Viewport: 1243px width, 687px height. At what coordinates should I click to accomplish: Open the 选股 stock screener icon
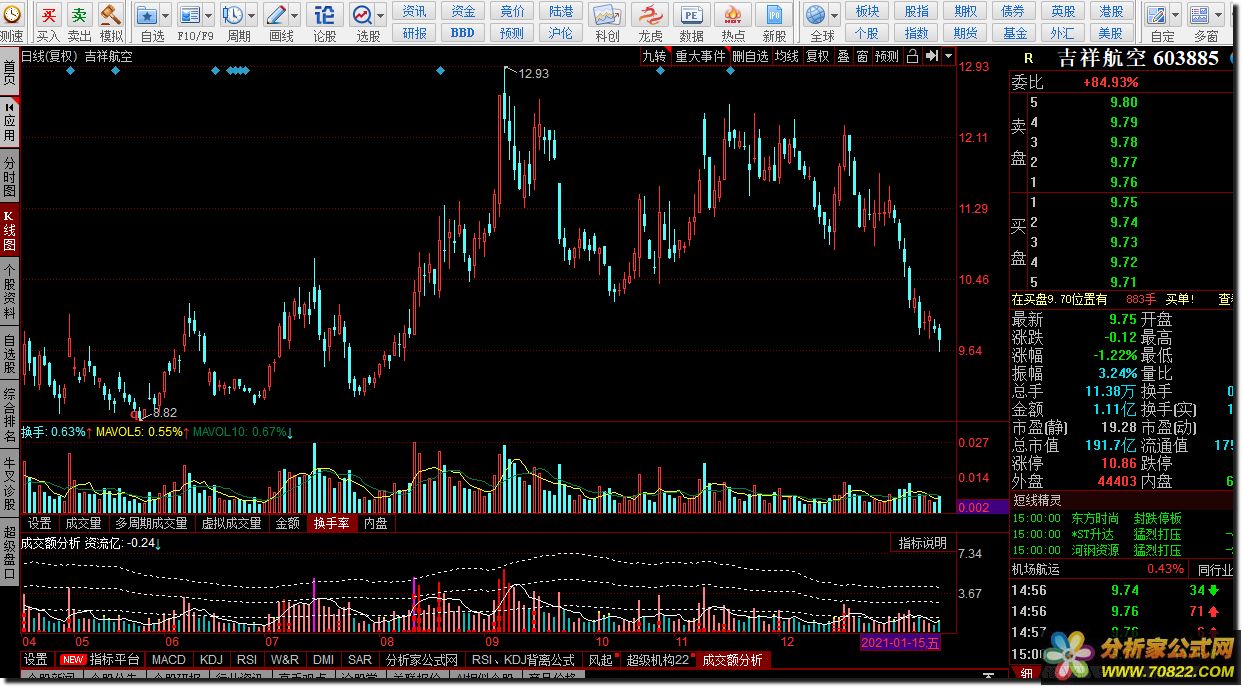point(362,15)
